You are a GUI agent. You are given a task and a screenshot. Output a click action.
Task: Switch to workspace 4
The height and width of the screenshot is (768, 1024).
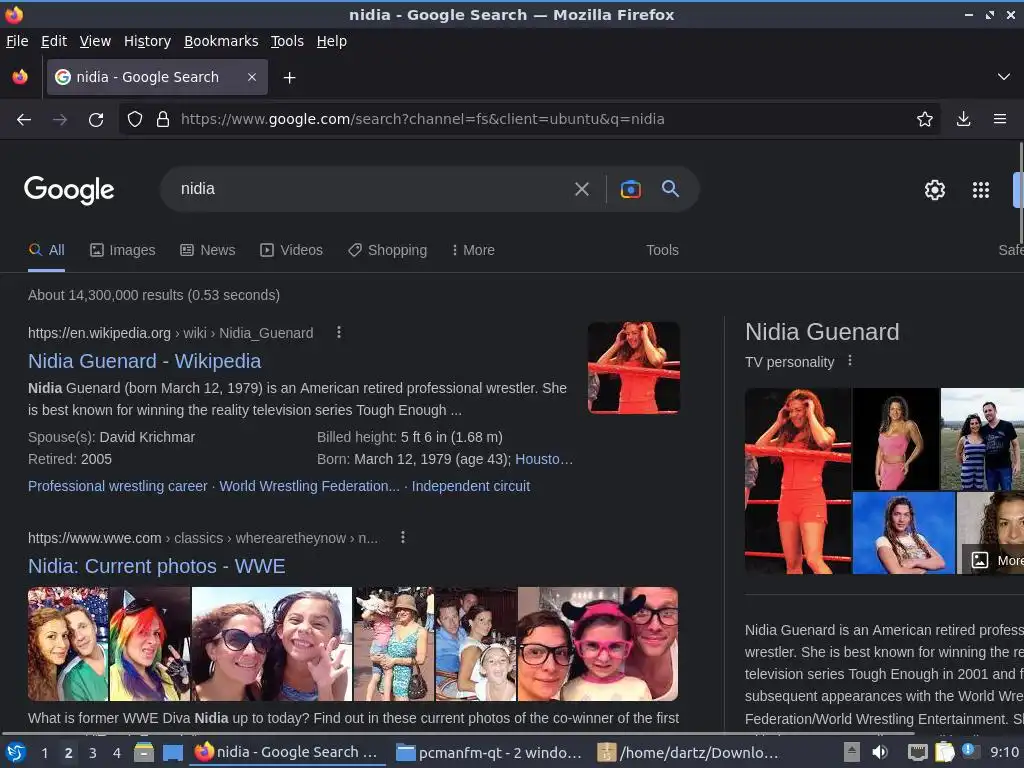click(117, 753)
